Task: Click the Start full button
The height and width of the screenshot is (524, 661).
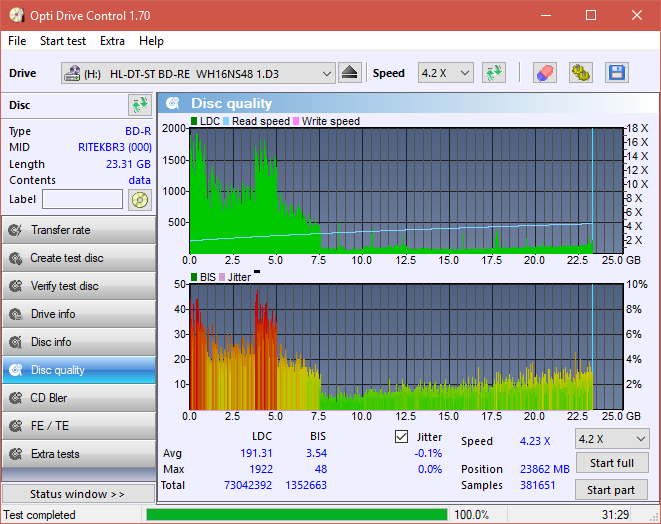Action: (x=612, y=463)
